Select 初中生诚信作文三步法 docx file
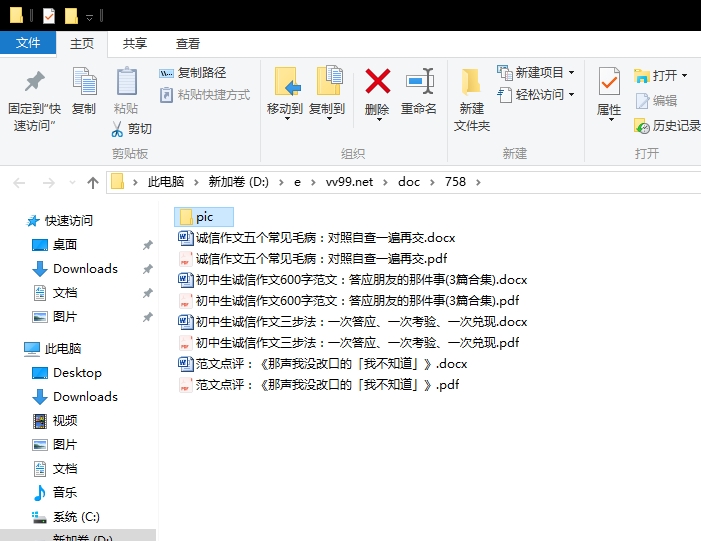Image resolution: width=701 pixels, height=541 pixels. [x=353, y=322]
